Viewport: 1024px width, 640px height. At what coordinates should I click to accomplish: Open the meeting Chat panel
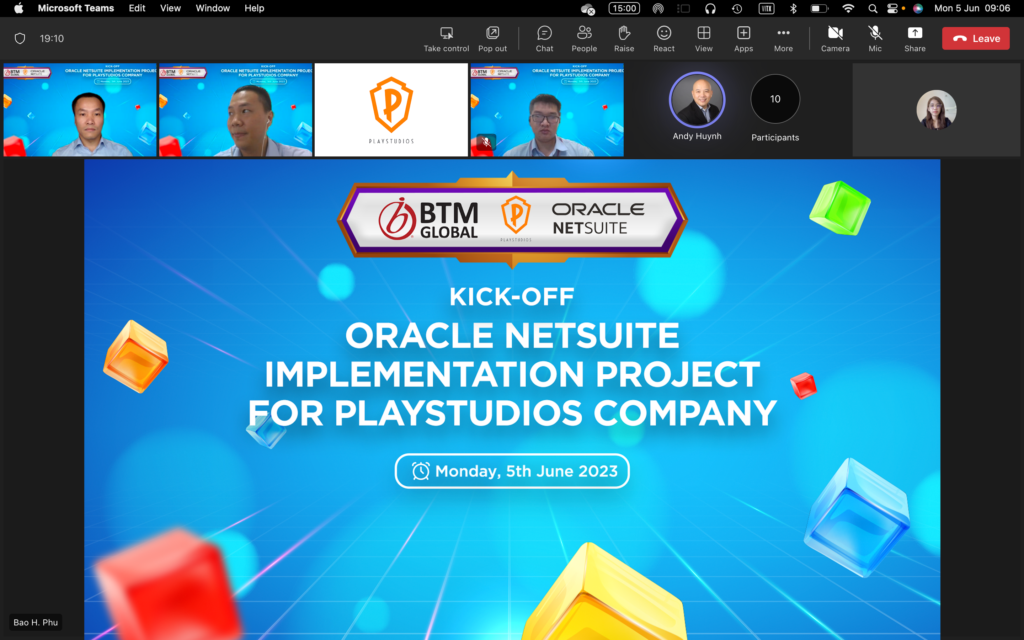(545, 39)
